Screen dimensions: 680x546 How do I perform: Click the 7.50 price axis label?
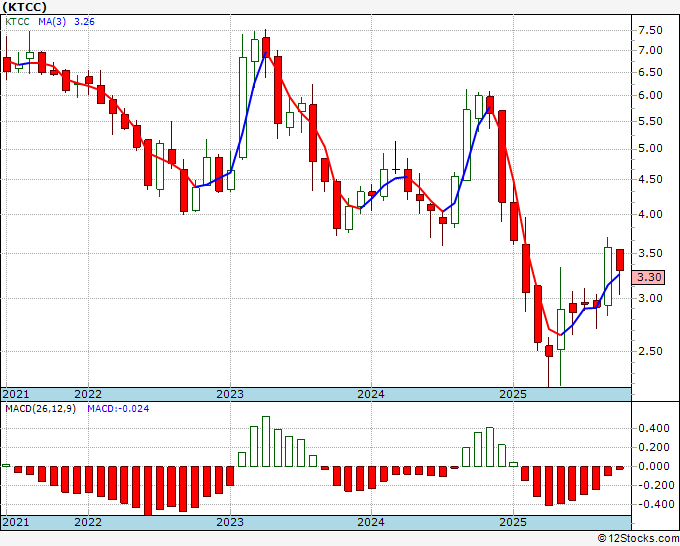pyautogui.click(x=650, y=30)
